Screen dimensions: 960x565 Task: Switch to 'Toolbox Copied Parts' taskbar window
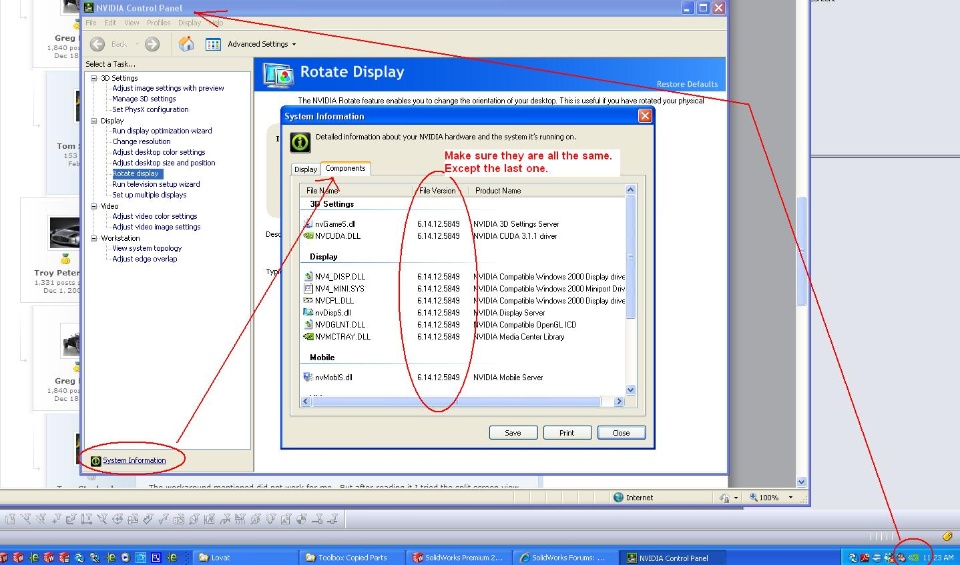click(x=351, y=558)
